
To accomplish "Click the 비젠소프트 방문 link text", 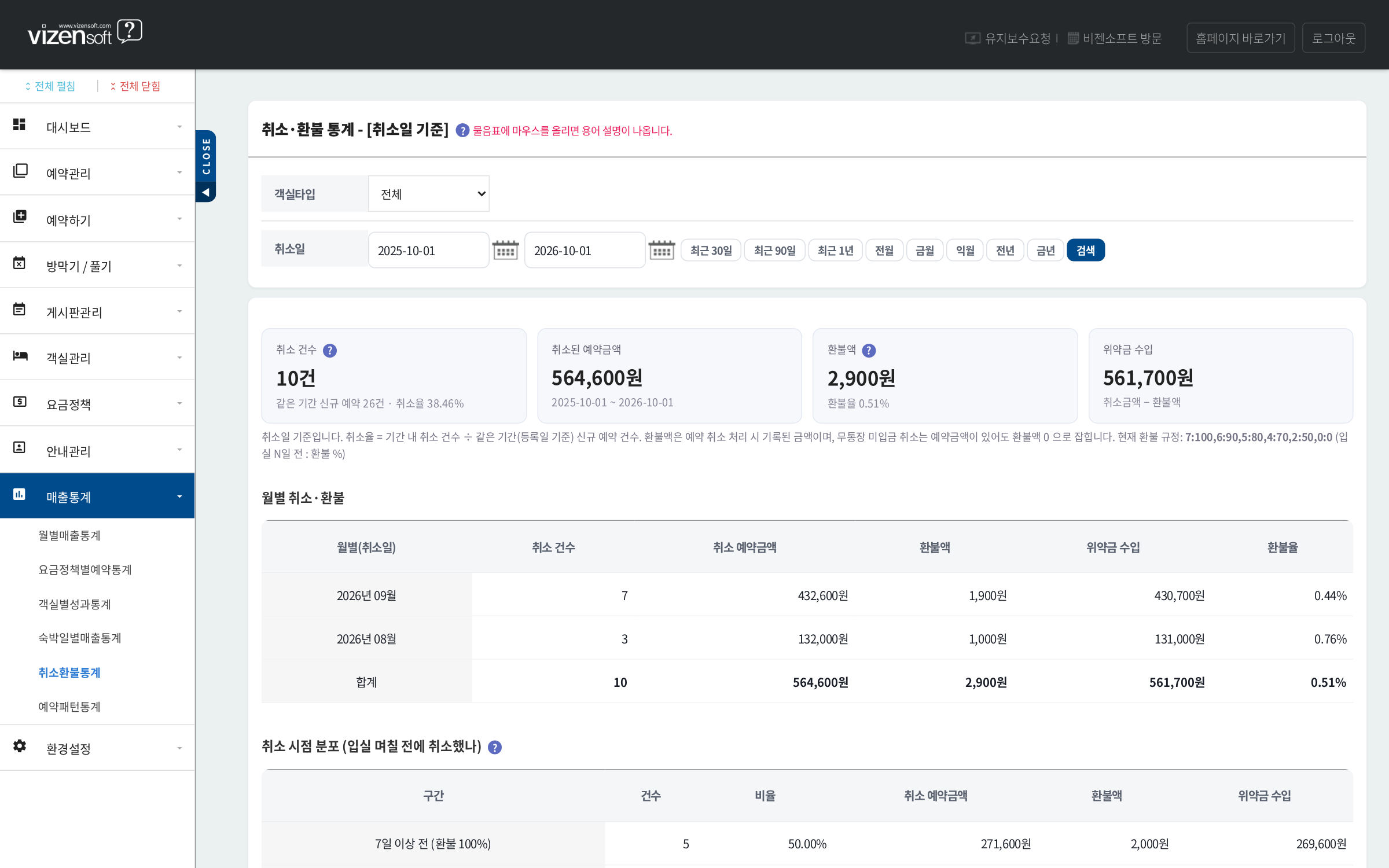I will (1123, 38).
